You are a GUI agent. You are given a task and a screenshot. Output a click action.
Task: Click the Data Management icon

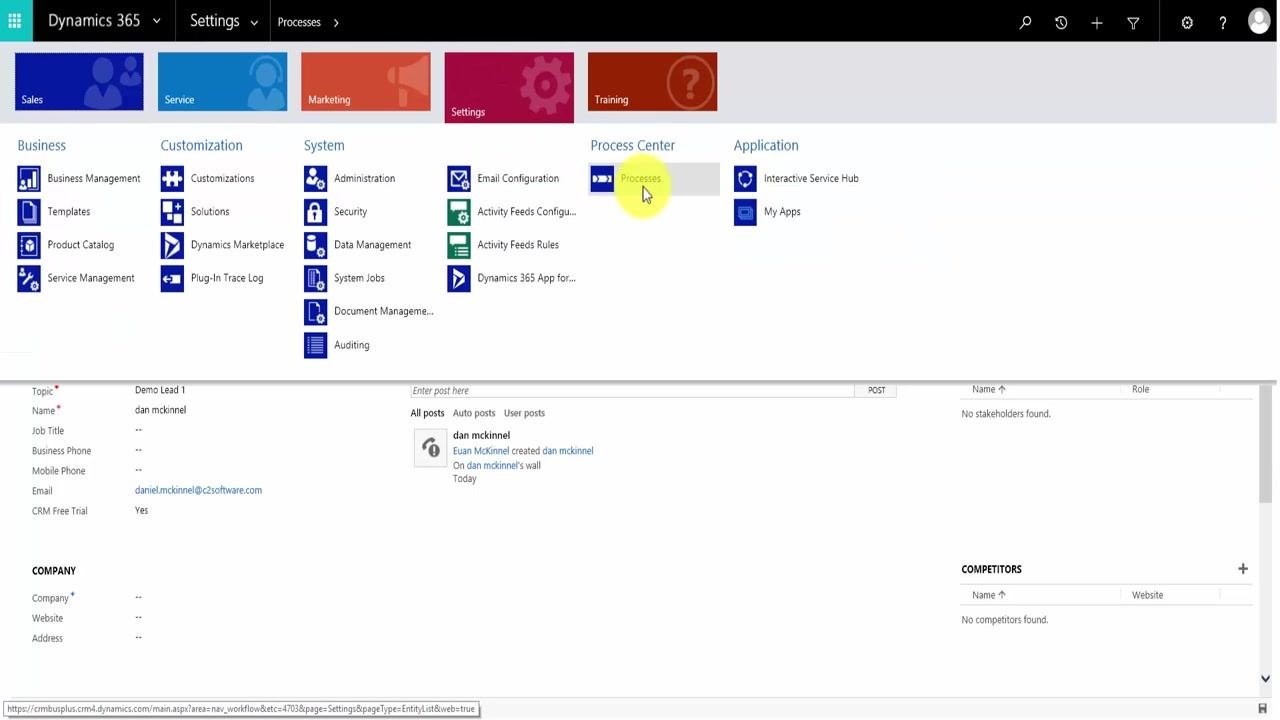pos(315,245)
